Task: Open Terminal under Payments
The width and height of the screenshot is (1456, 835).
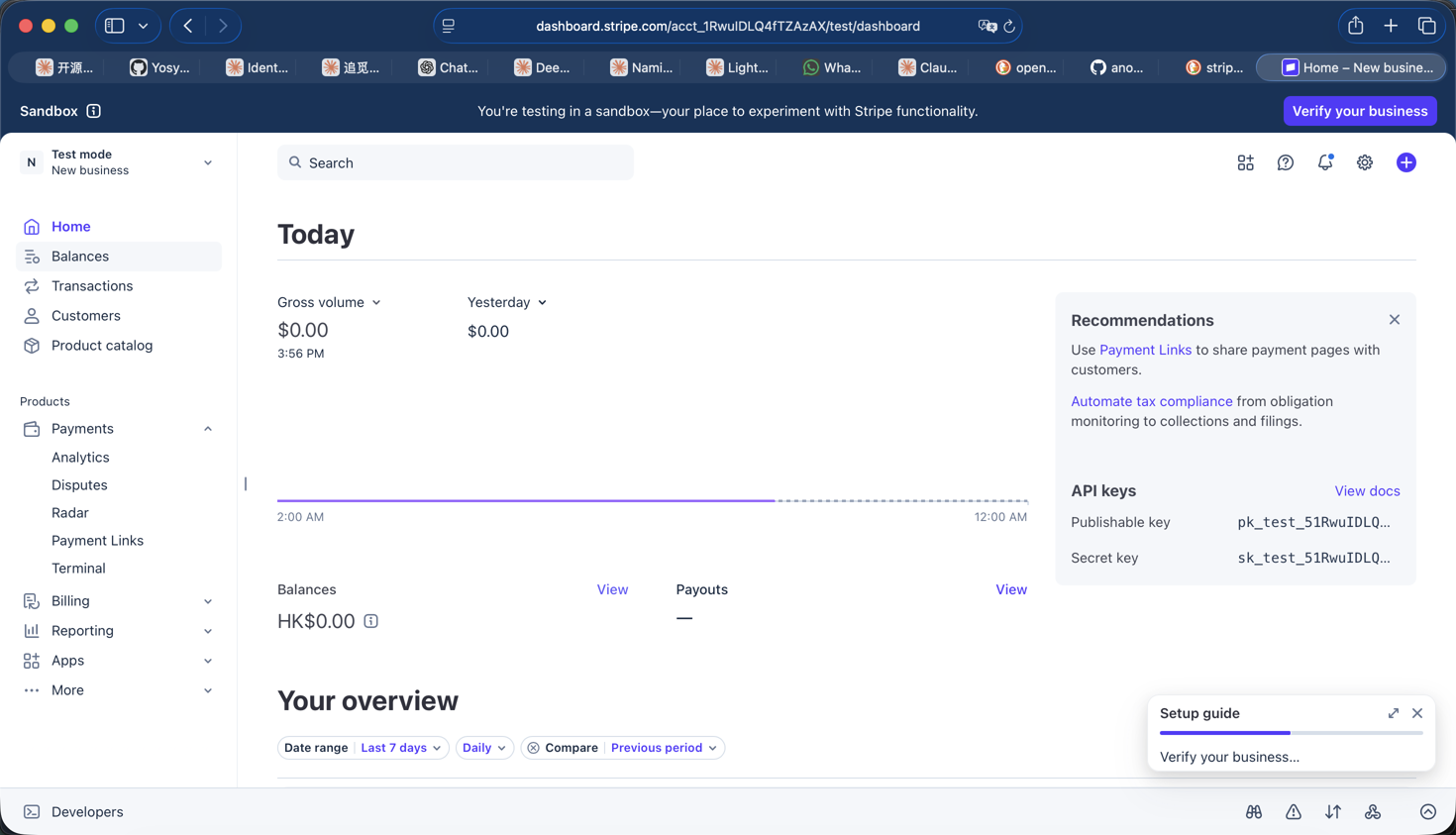Action: point(78,569)
